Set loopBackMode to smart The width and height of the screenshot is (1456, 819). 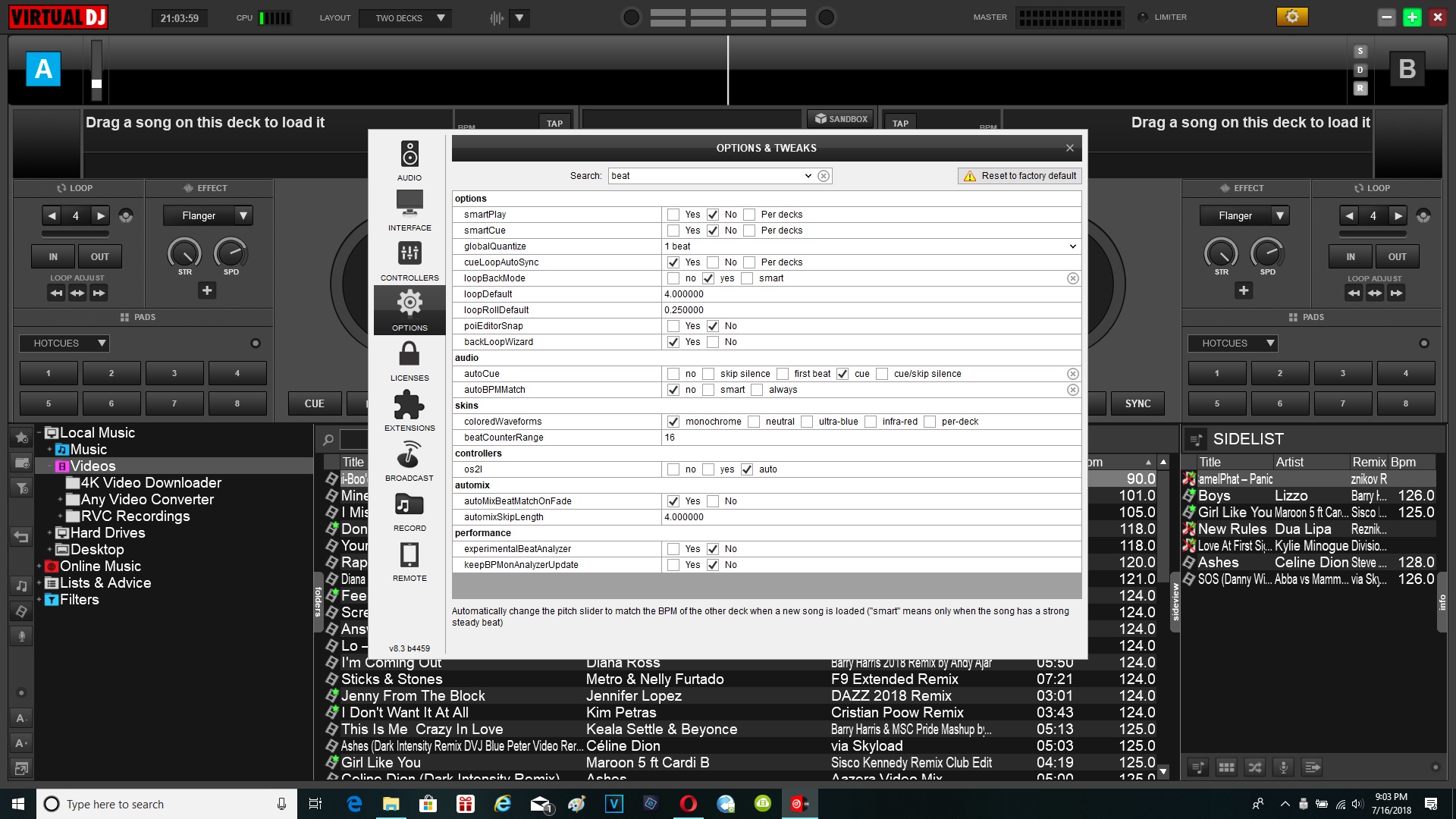(747, 278)
